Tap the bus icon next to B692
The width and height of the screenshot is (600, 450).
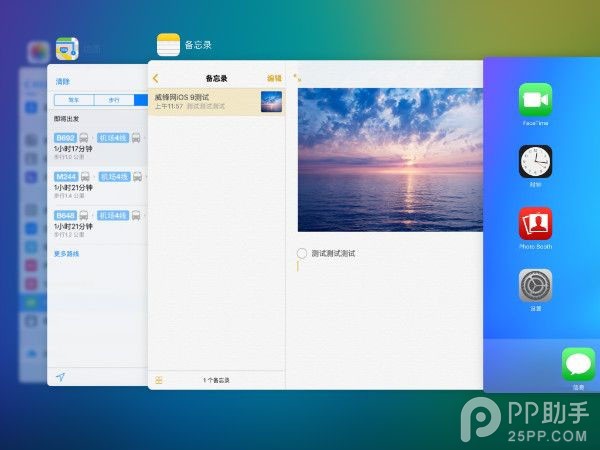pos(84,138)
